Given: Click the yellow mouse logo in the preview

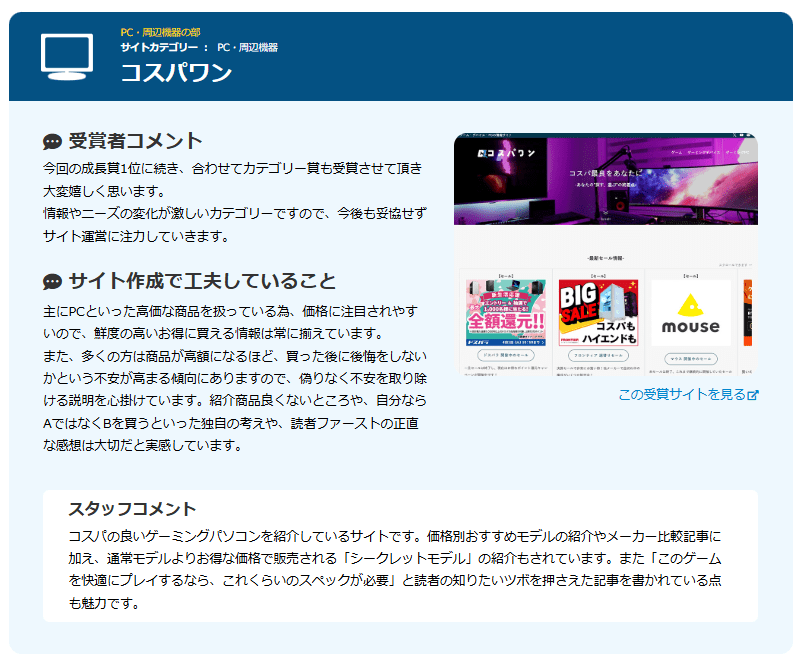Looking at the screenshot, I should [x=690, y=312].
